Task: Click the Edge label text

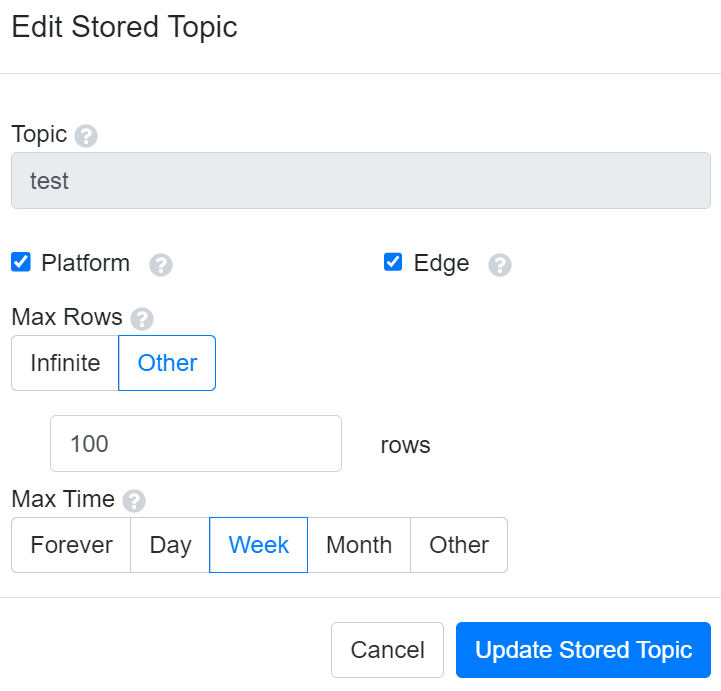Action: point(441,263)
